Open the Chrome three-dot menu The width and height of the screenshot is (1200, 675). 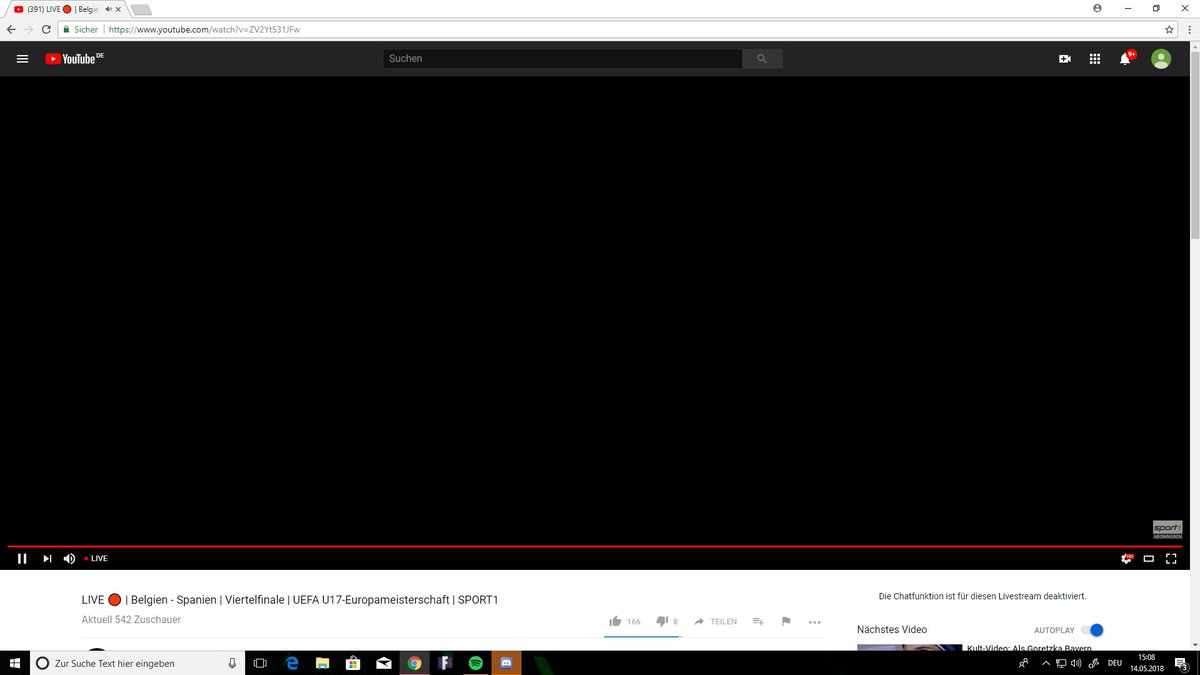1189,29
